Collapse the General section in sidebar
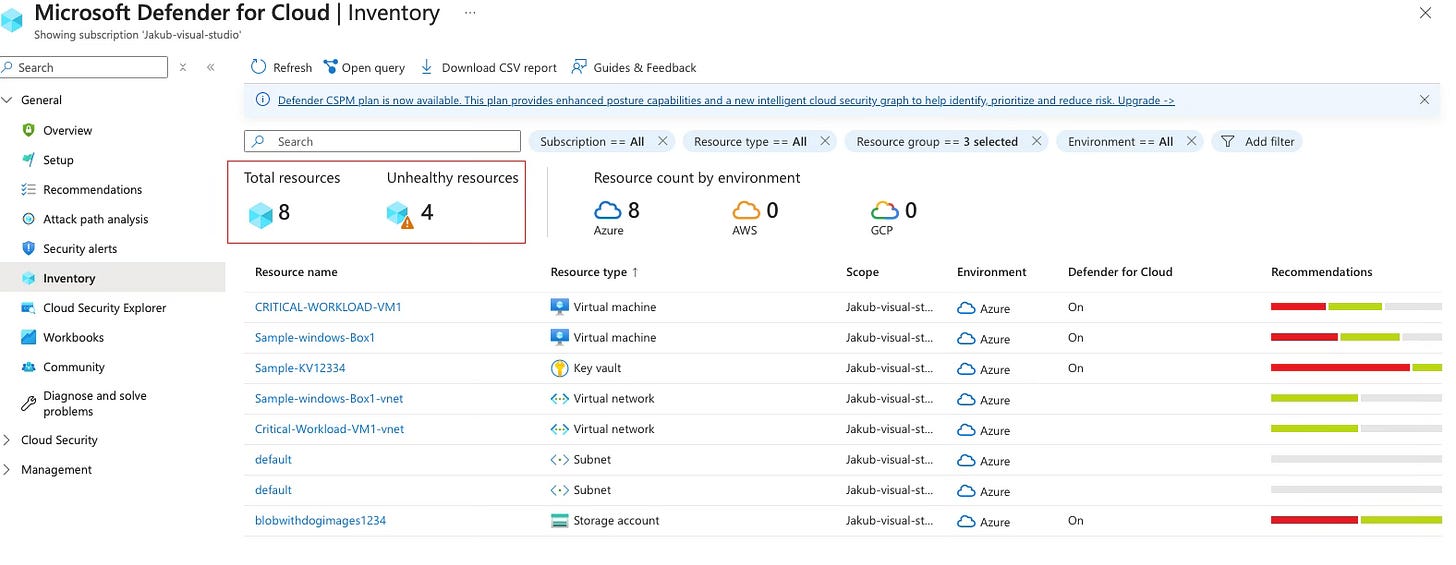Image resolution: width=1456 pixels, height=565 pixels. (9, 100)
